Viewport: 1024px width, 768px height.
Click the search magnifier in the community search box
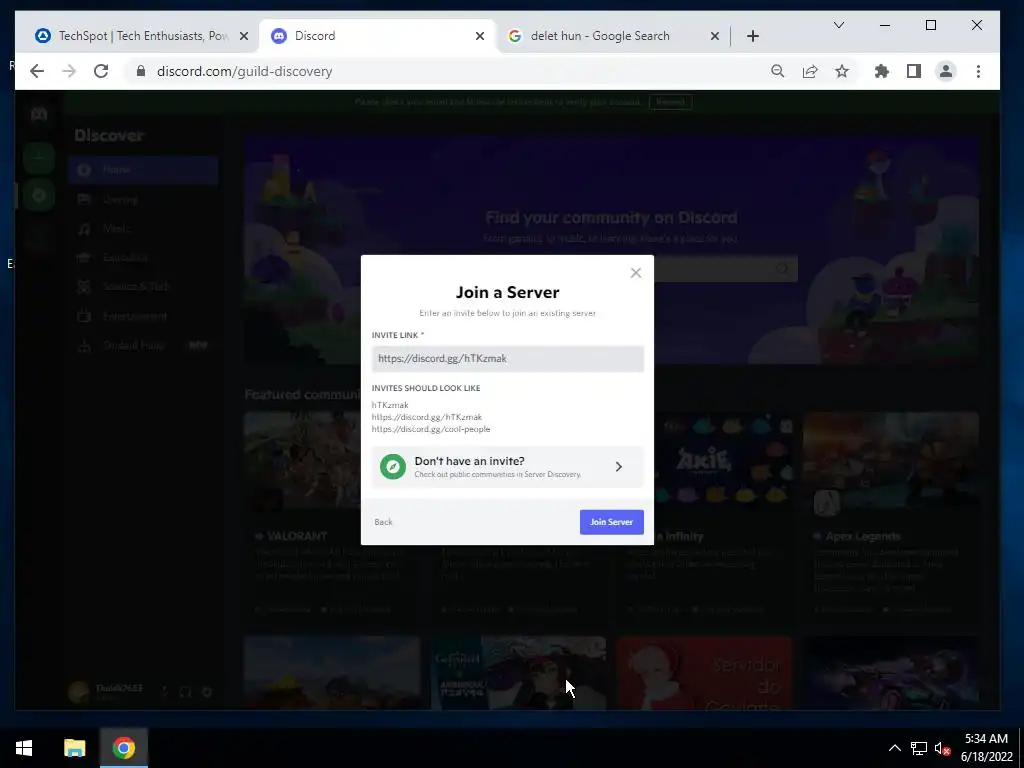782,269
